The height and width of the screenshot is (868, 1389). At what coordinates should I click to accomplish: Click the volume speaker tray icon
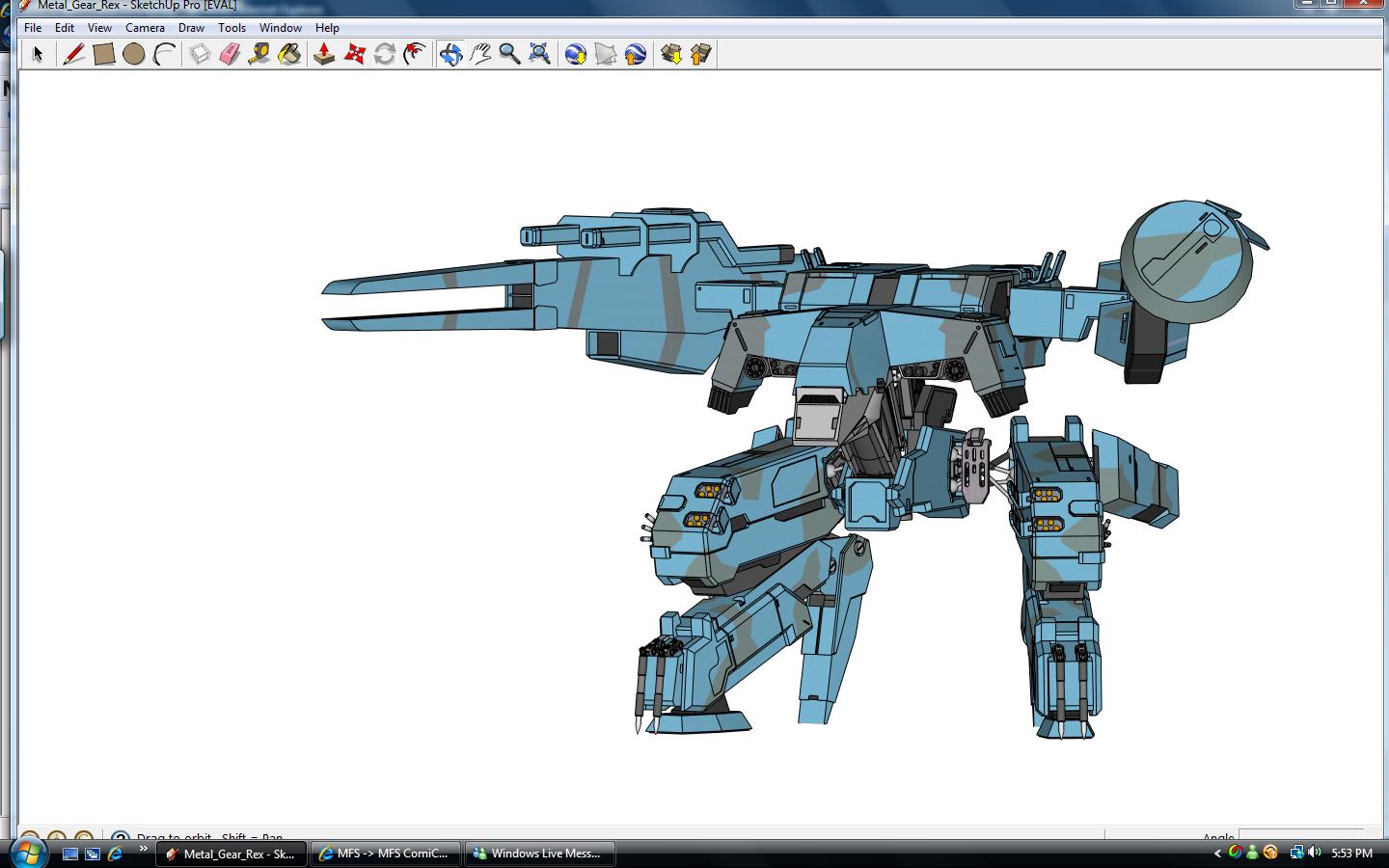click(1315, 853)
